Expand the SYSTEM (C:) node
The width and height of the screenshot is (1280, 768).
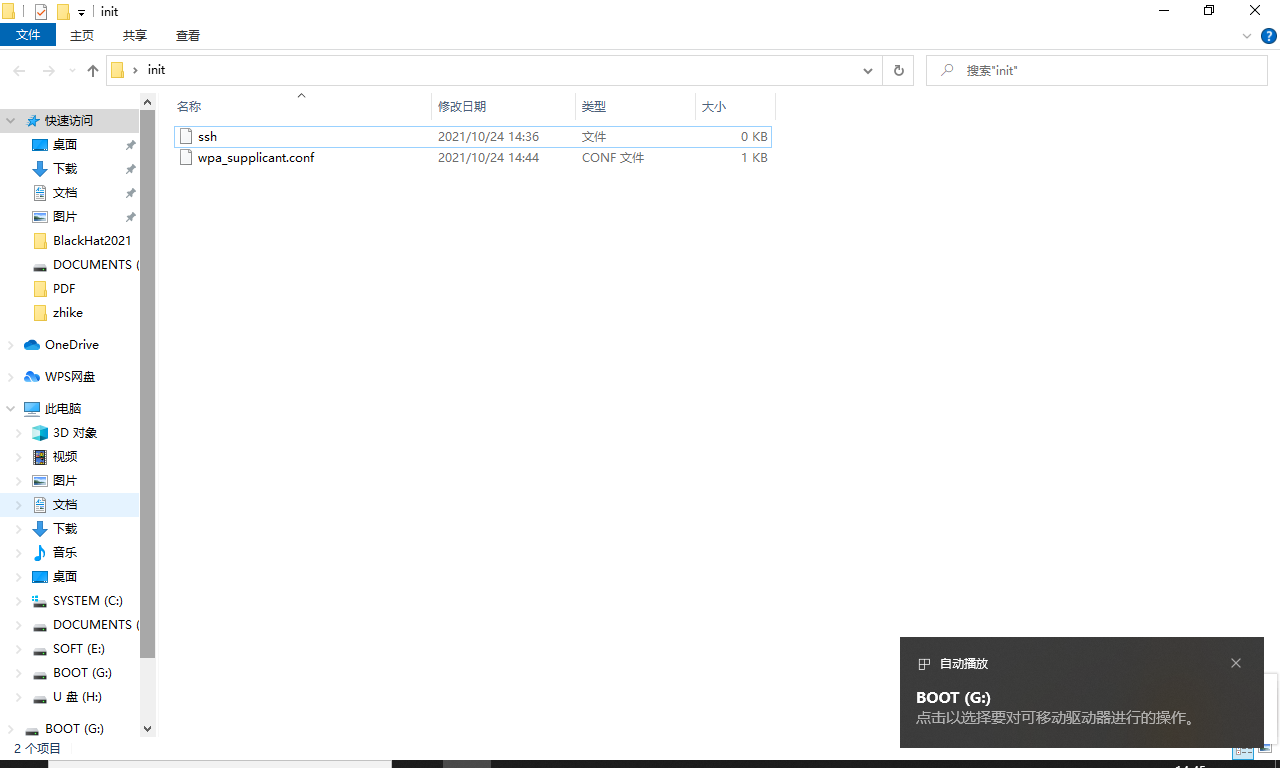click(18, 601)
